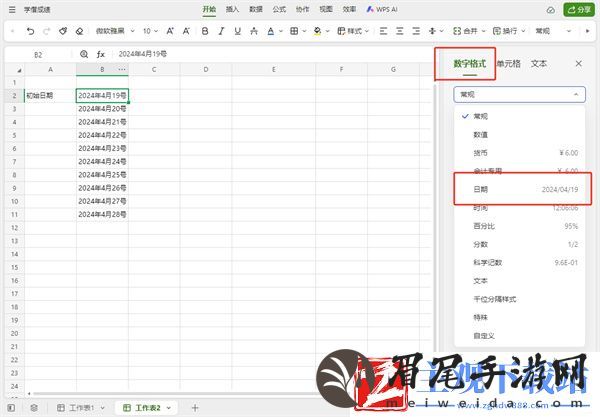
Task: Close the format side panel
Action: pyautogui.click(x=579, y=64)
